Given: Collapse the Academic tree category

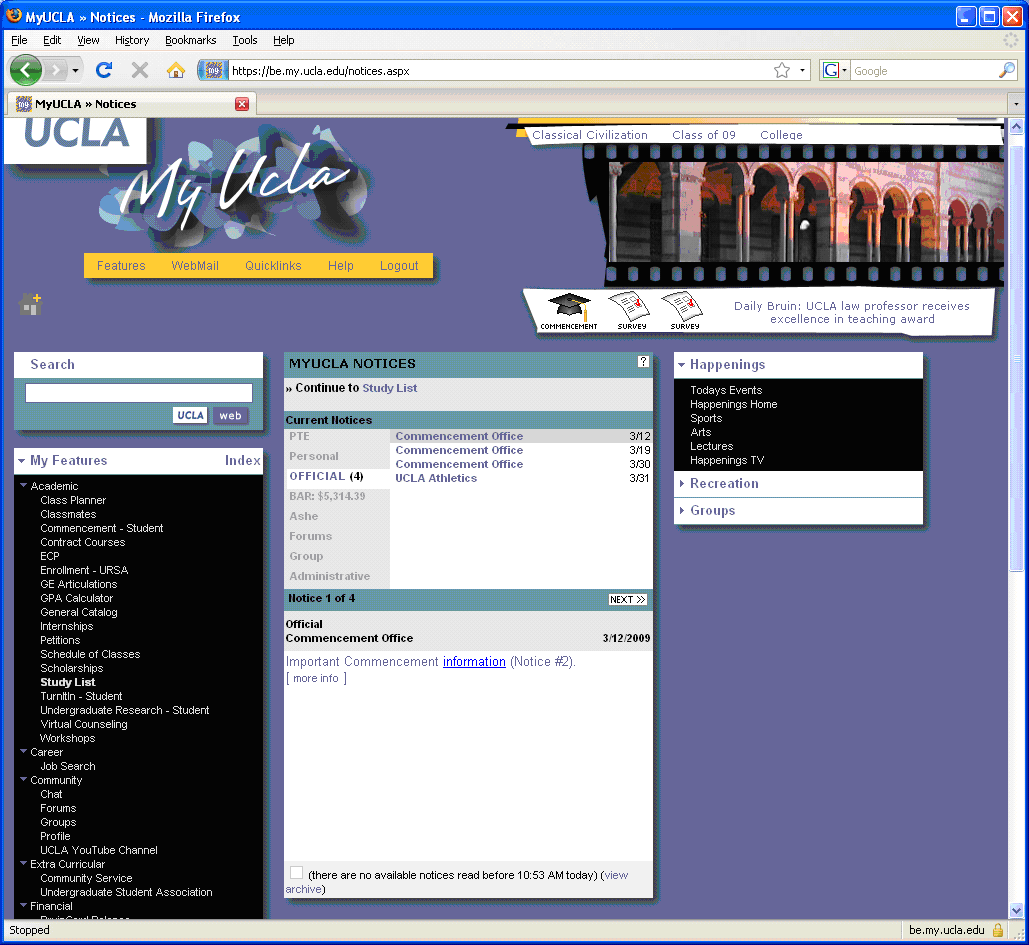Looking at the screenshot, I should [x=24, y=486].
